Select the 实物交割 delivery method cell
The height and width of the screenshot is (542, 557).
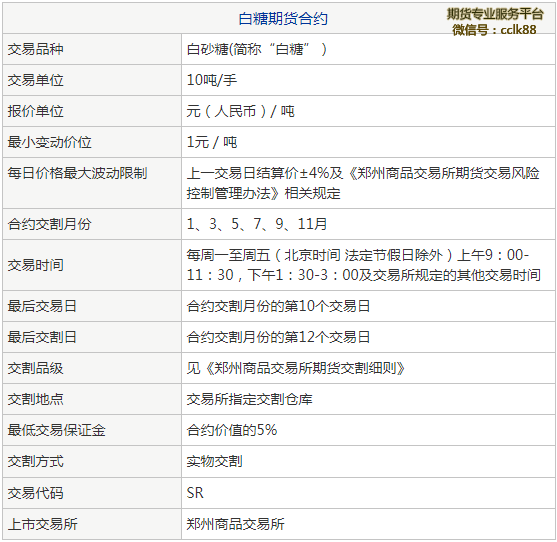pos(215,461)
